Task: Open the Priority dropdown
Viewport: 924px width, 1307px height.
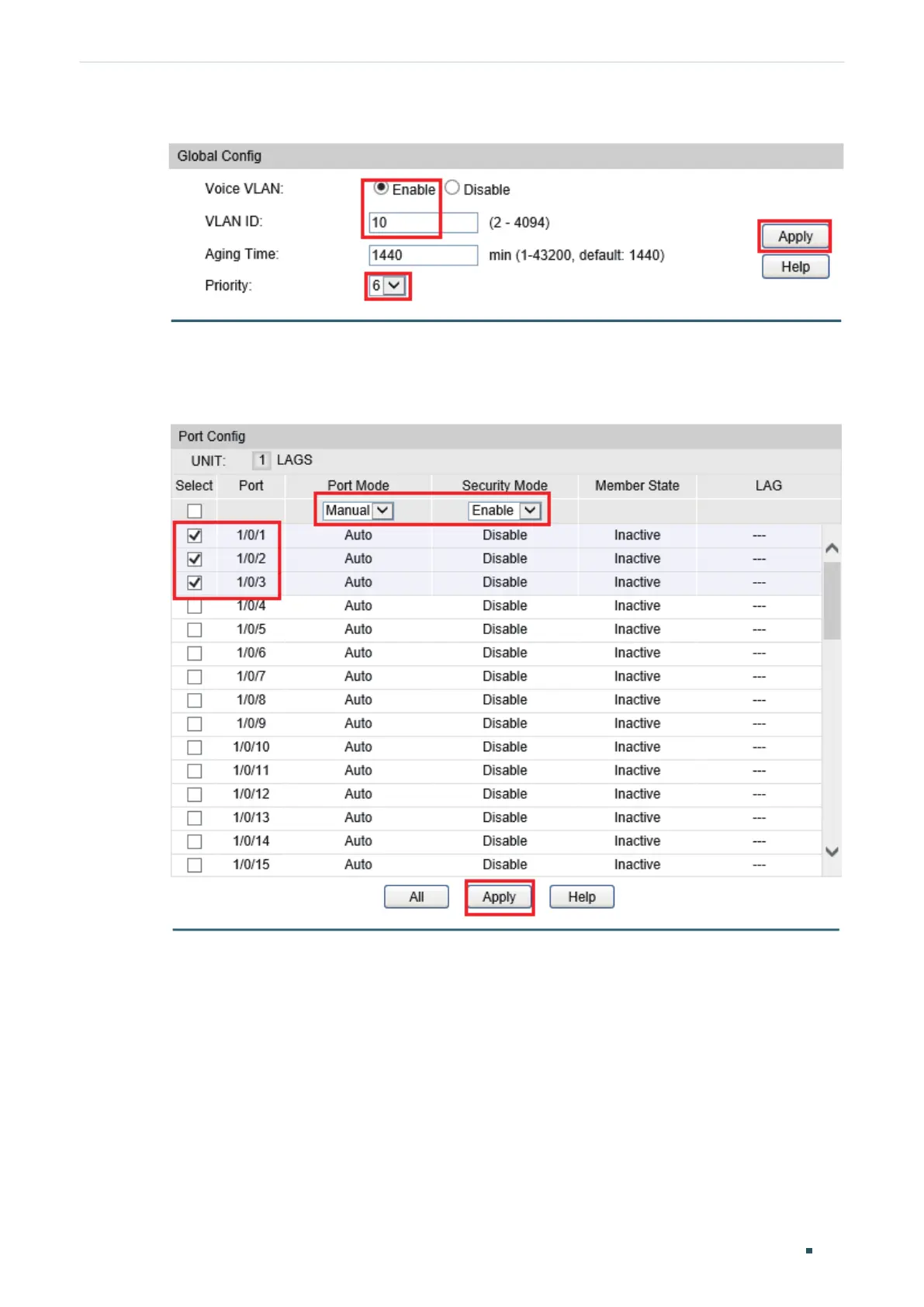Action: (x=387, y=286)
